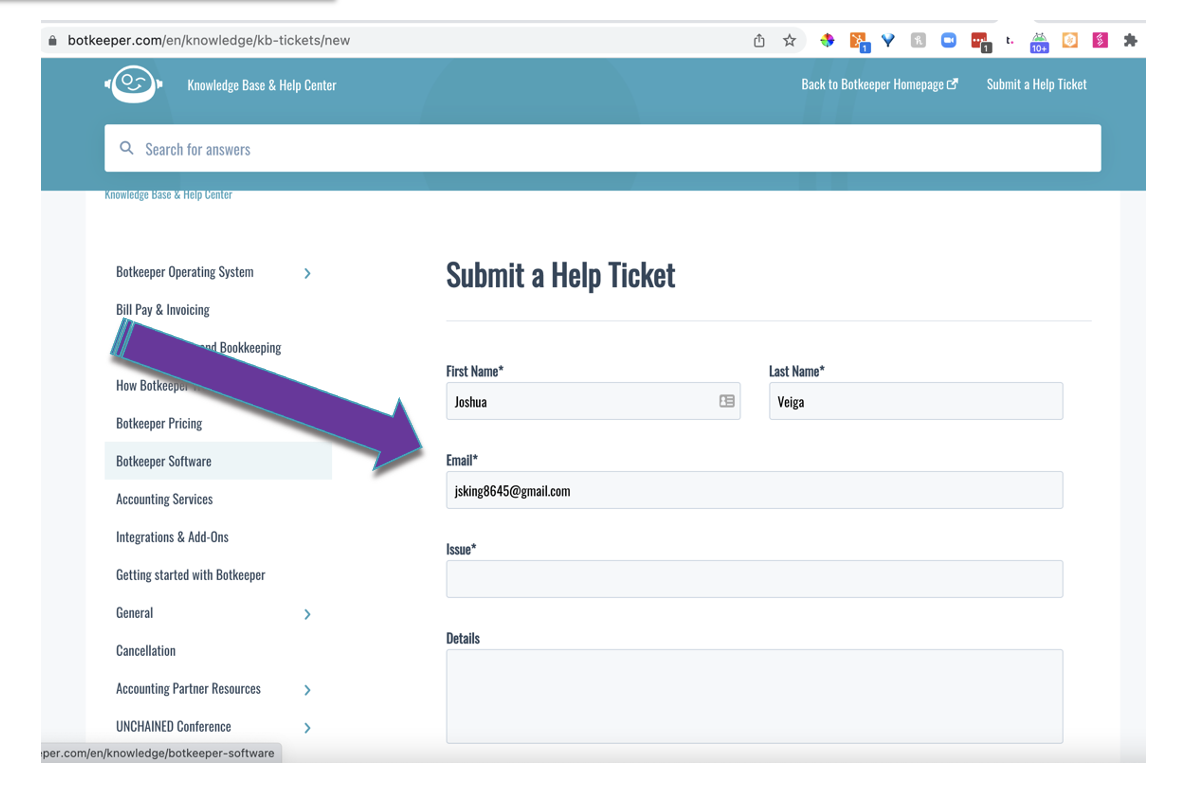Expand UNCHAINED Conference chevron
This screenshot has width=1186, height=800.
coord(307,727)
